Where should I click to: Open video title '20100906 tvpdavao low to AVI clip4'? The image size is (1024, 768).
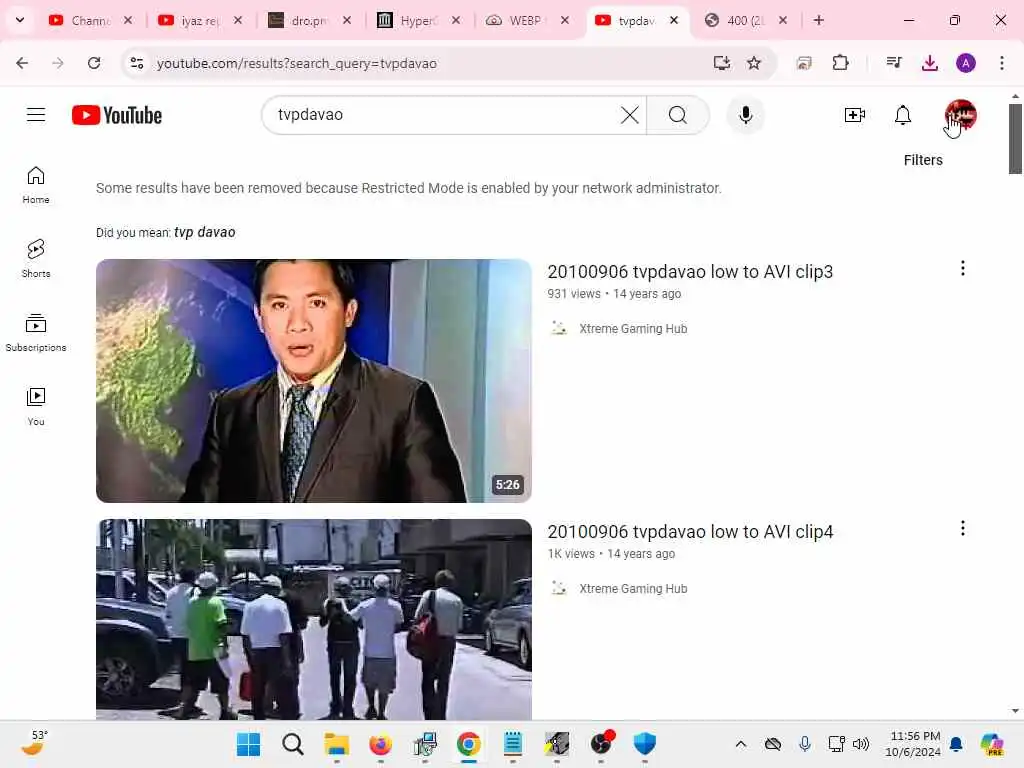[x=690, y=532]
